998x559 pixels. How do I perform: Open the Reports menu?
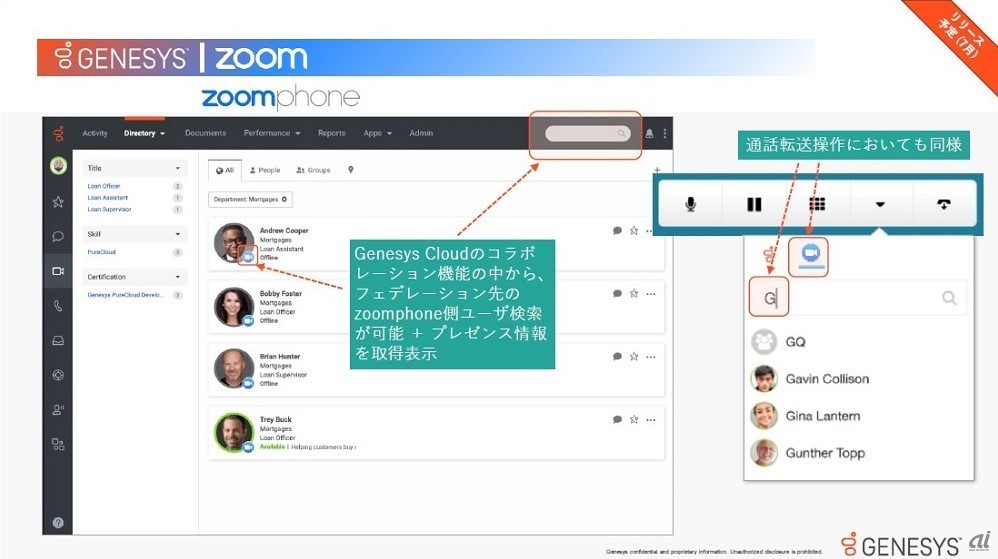click(x=332, y=133)
